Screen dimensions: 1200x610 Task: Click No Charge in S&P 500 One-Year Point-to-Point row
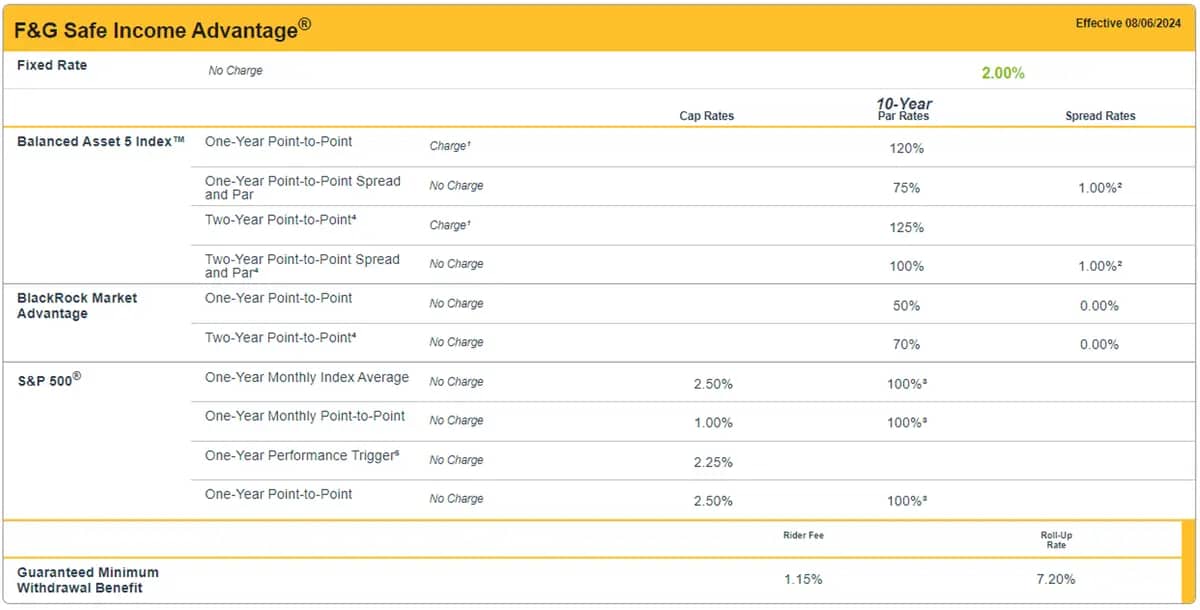[x=456, y=498]
